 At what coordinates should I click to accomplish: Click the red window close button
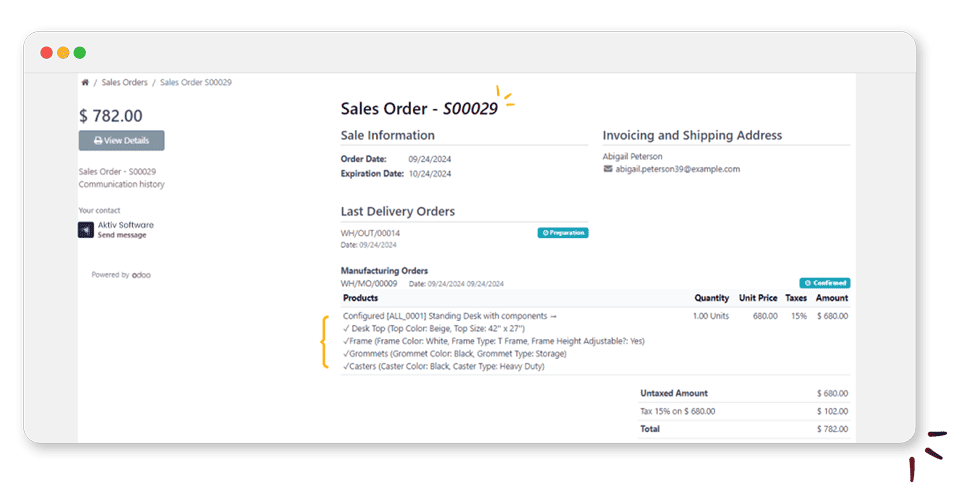click(x=46, y=53)
